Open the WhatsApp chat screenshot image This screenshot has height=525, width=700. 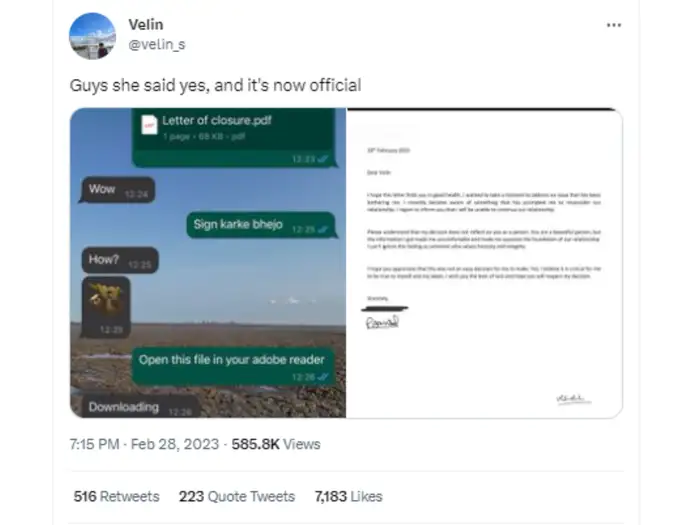[x=208, y=263]
